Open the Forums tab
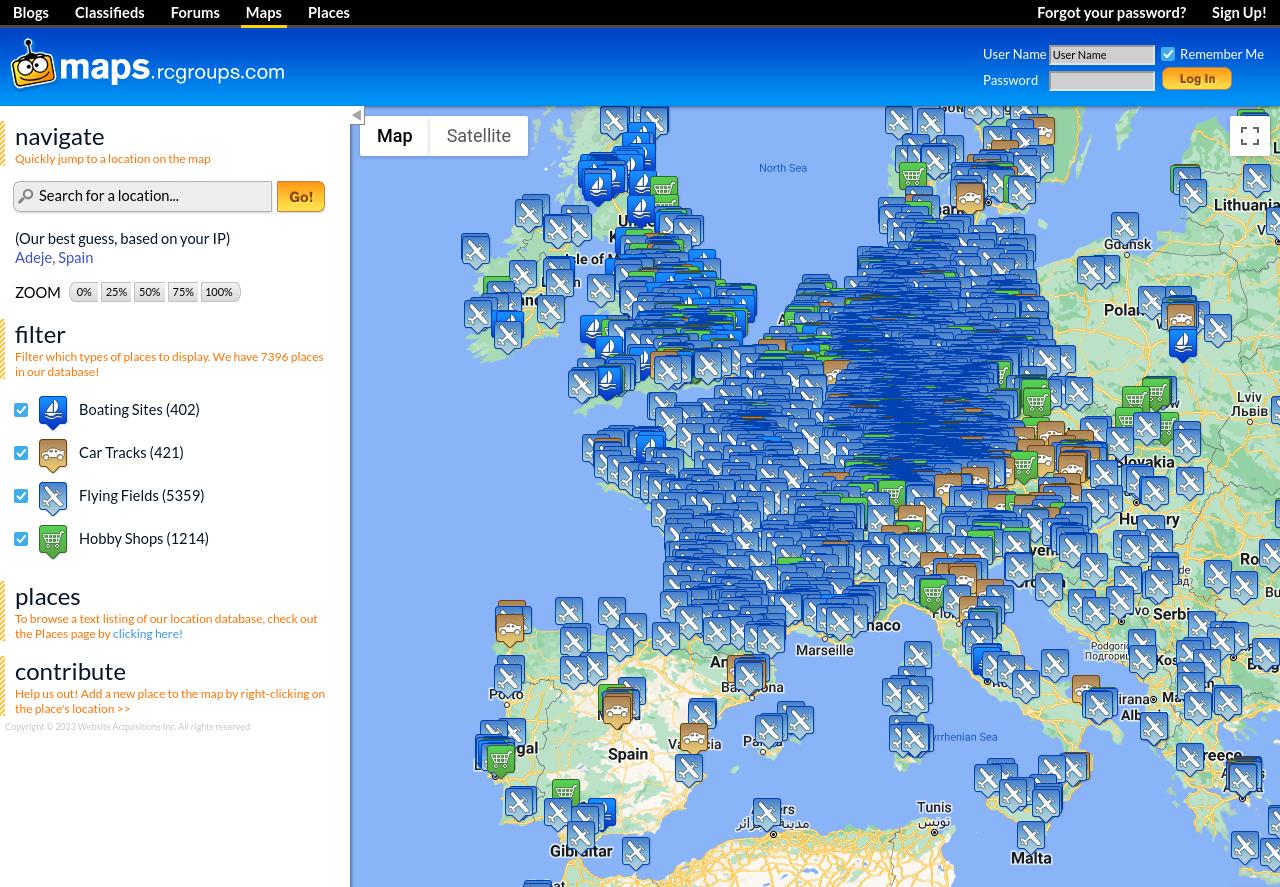Image resolution: width=1280 pixels, height=887 pixels. (195, 12)
